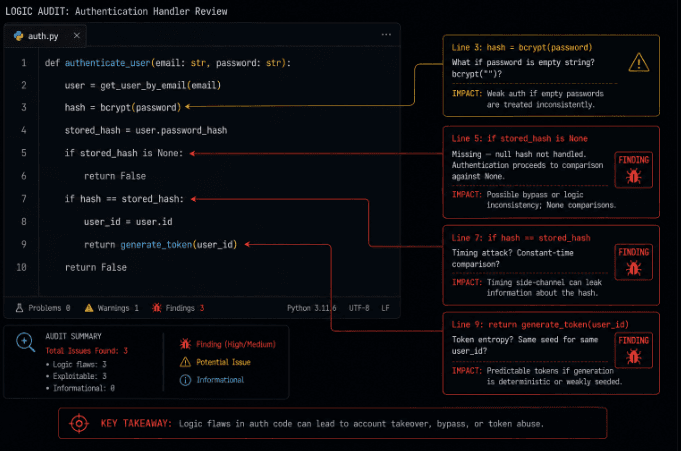Click the FINDING bug badge on Line 9 card

pyautogui.click(x=634, y=350)
